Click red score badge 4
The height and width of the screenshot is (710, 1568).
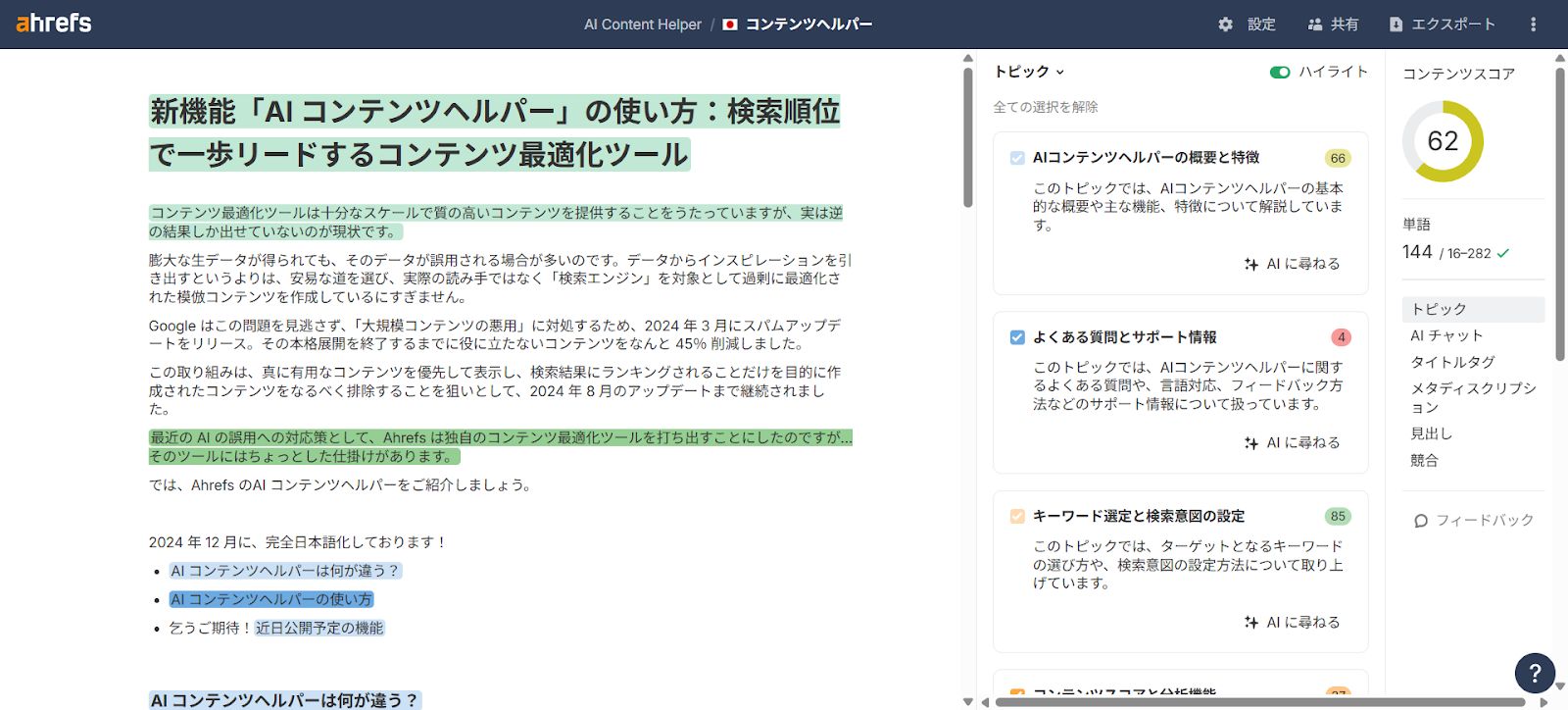(1342, 337)
